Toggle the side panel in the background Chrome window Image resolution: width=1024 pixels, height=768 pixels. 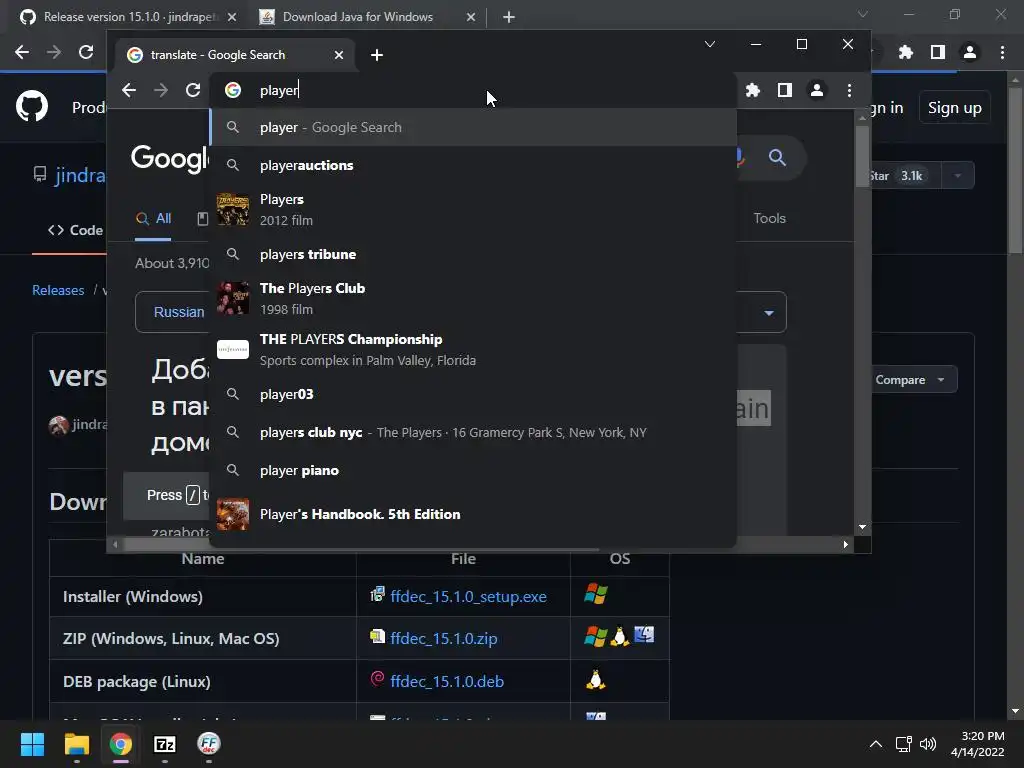point(938,52)
